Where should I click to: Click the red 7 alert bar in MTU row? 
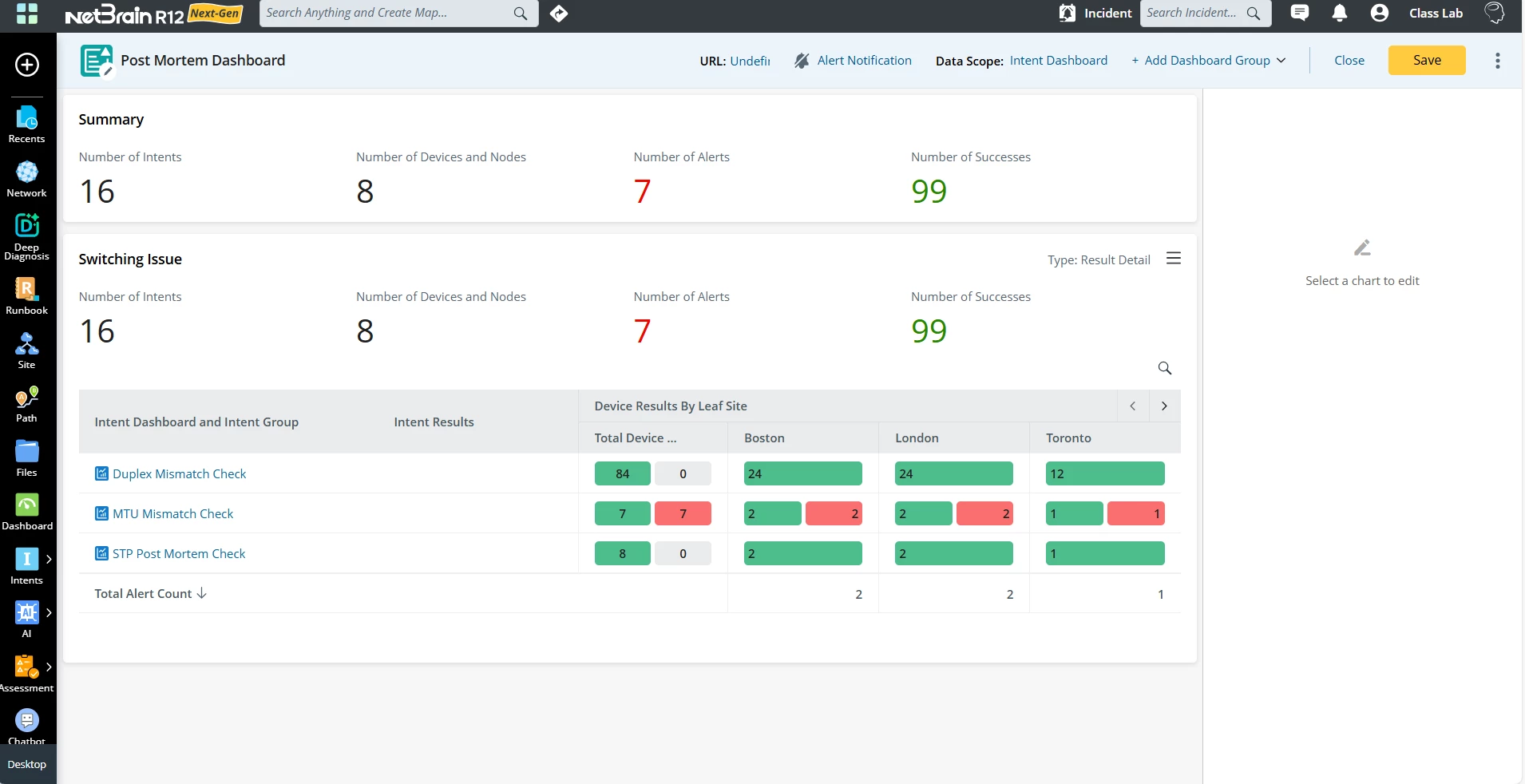click(683, 513)
